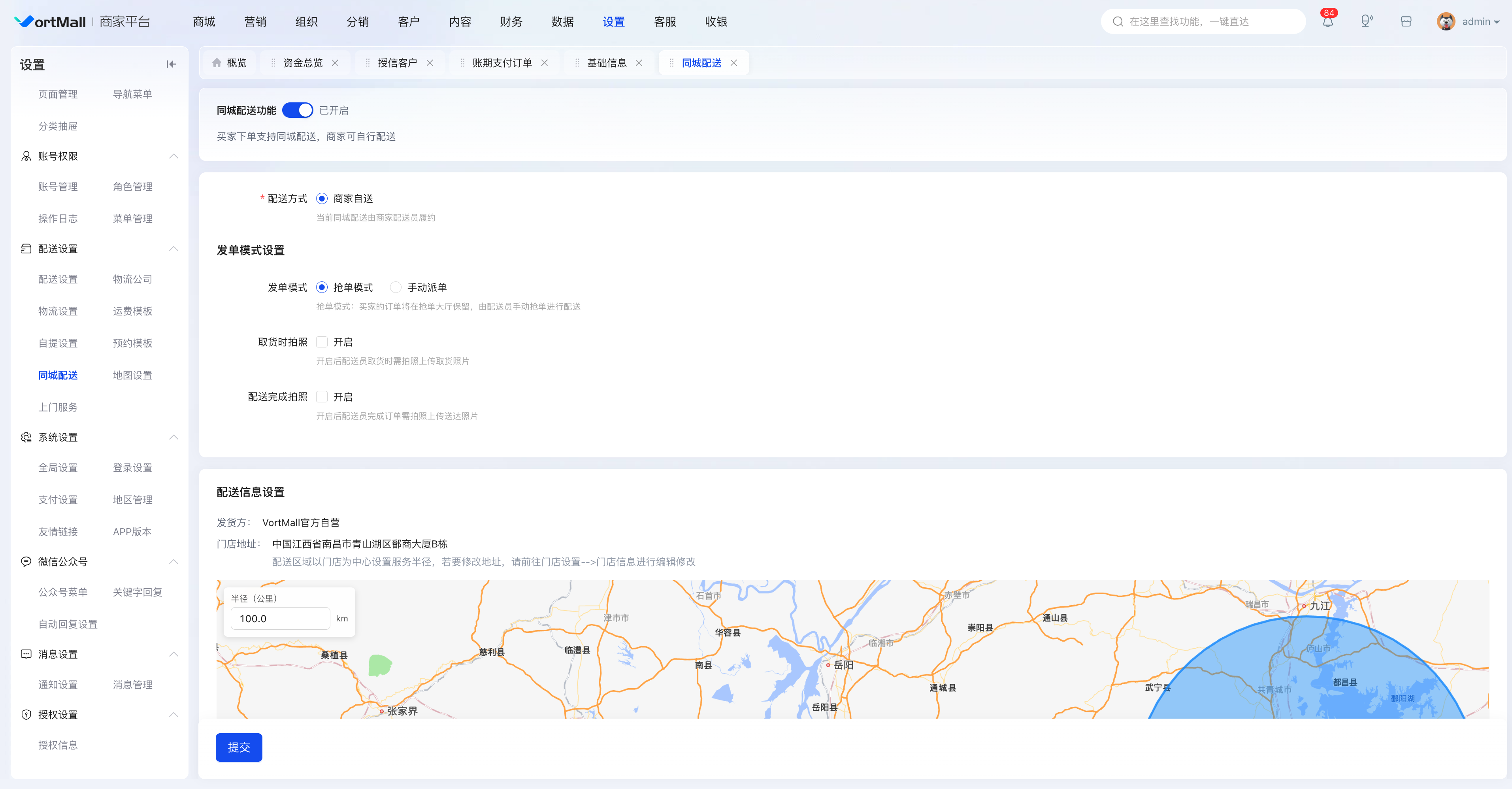
Task: Select the 商家自送 radio button
Action: coord(322,198)
